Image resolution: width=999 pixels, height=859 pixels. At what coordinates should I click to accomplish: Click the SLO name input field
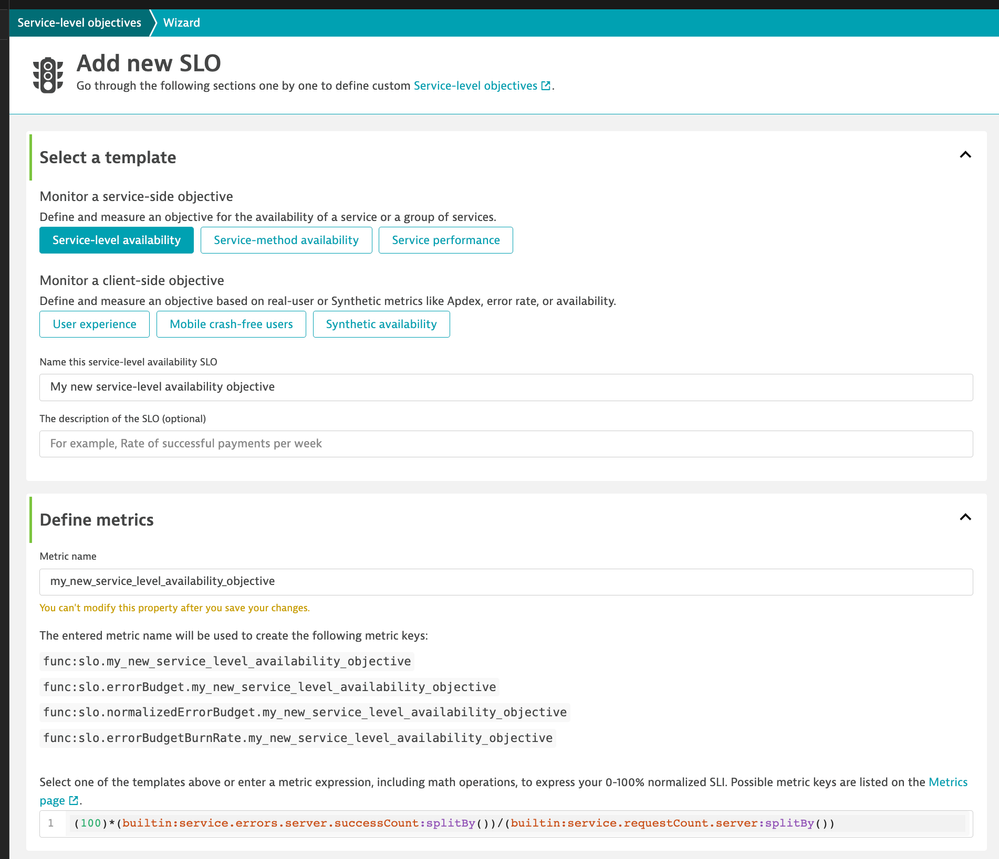click(505, 387)
